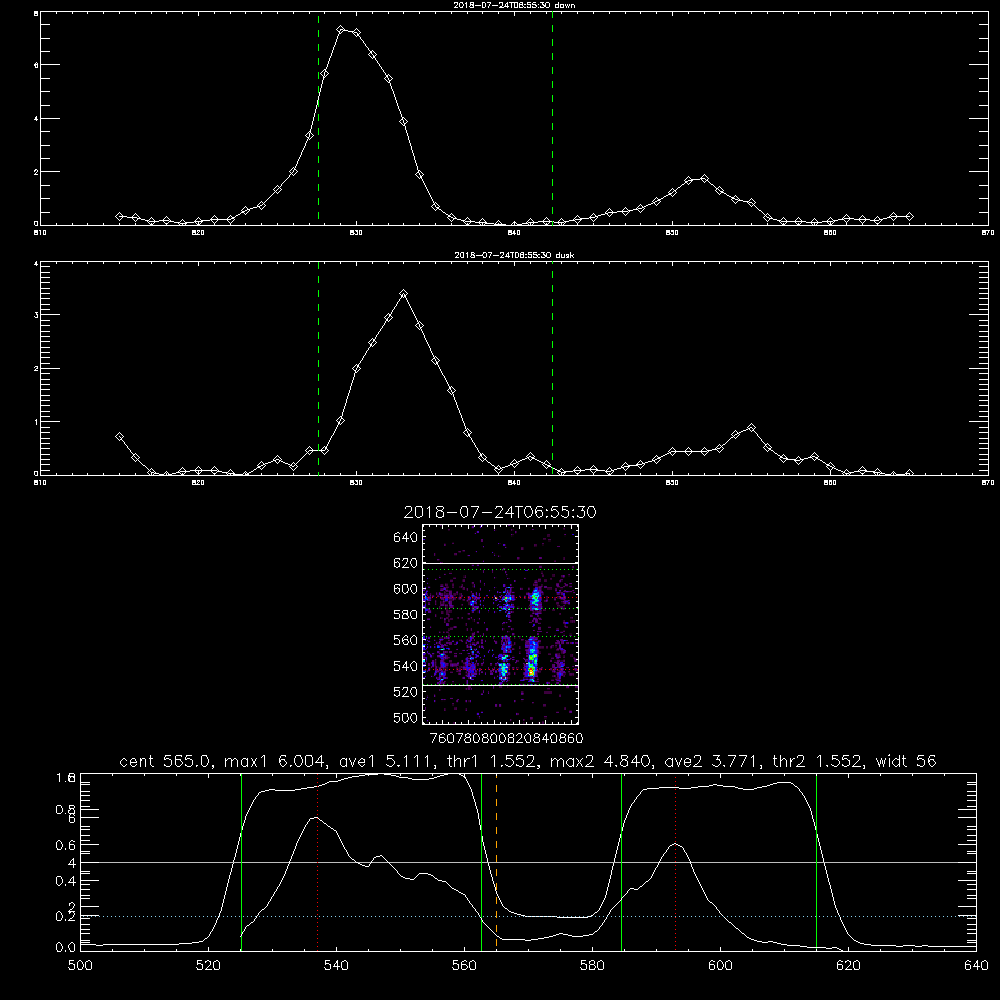Click the upper white horizontal line in heatmap

500,563
